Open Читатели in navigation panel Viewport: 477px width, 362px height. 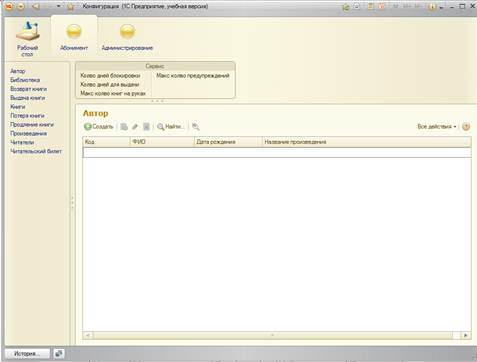[22, 142]
